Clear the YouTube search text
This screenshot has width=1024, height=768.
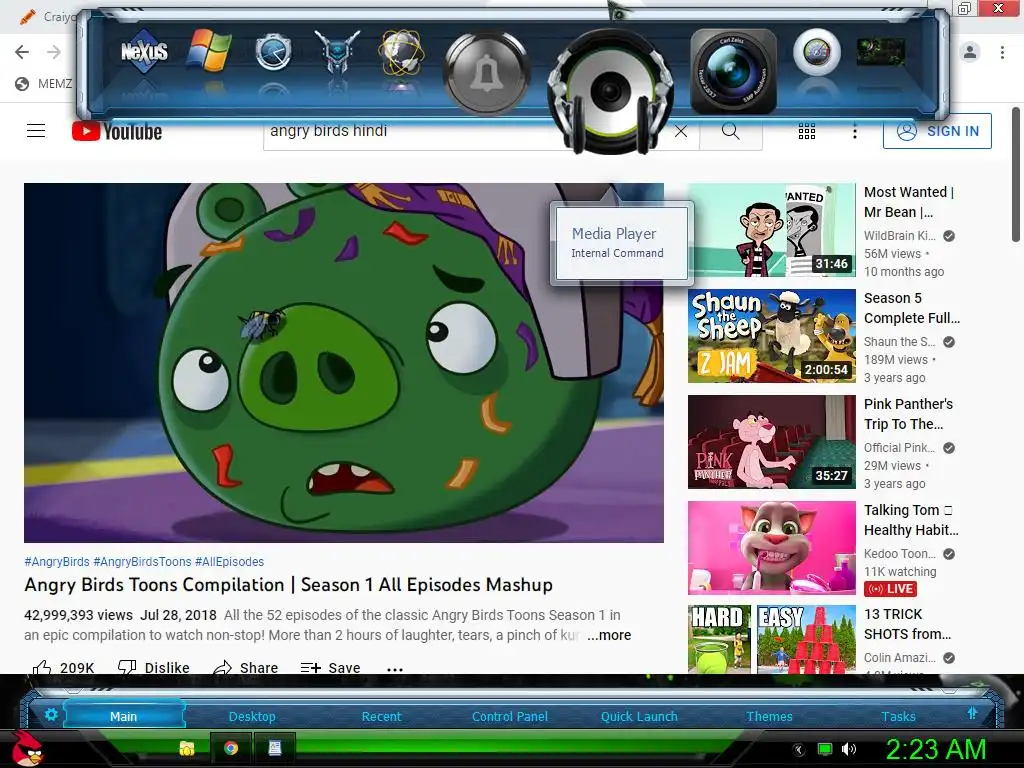tap(680, 131)
